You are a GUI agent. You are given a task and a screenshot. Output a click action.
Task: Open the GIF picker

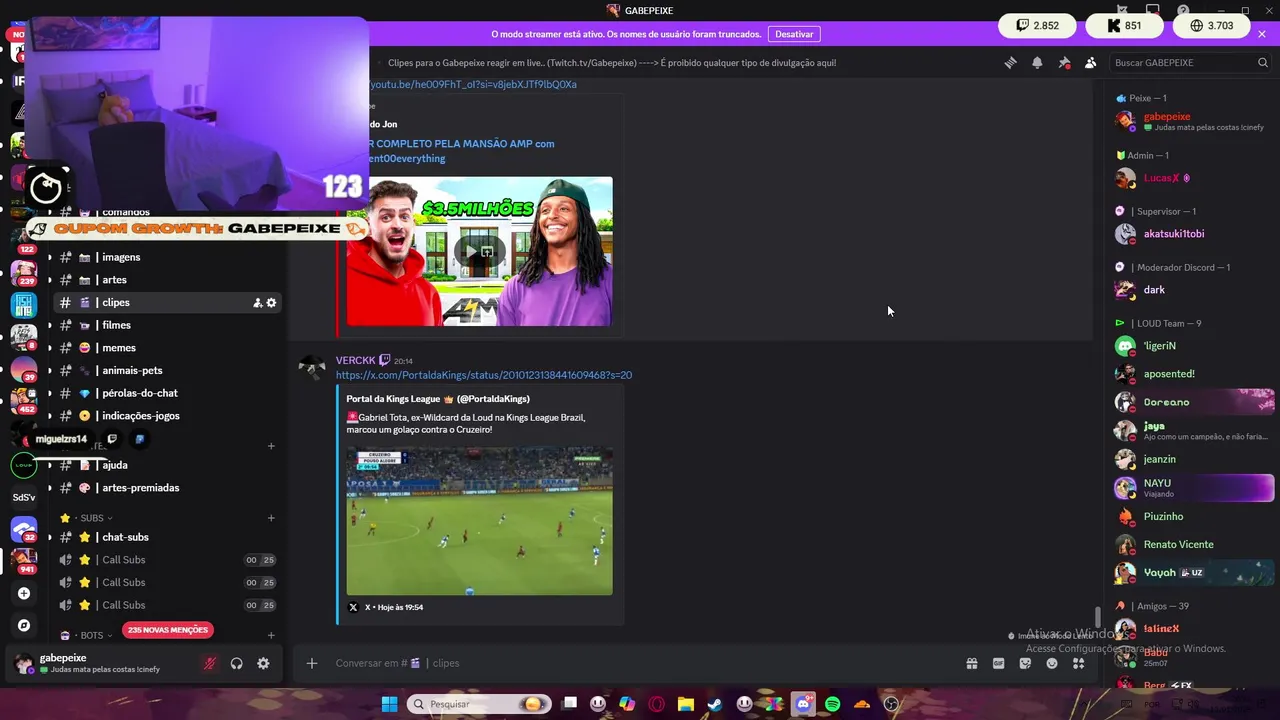click(x=998, y=663)
